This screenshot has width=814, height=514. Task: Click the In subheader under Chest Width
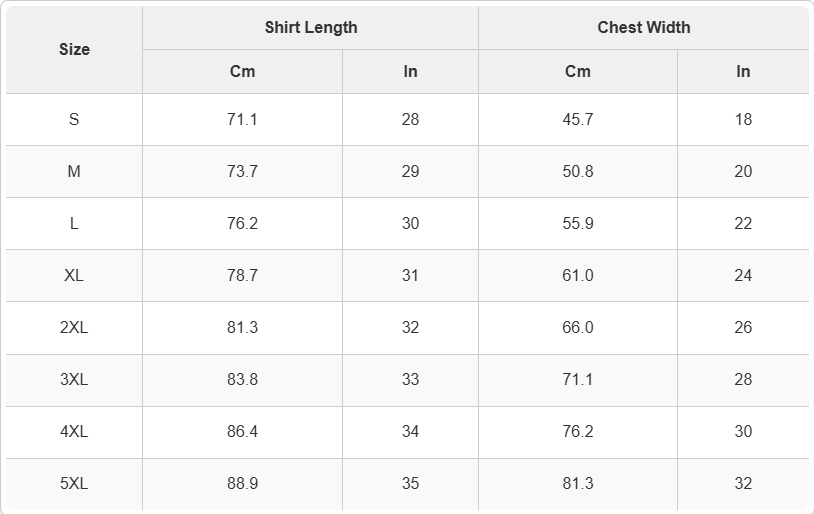click(x=743, y=72)
